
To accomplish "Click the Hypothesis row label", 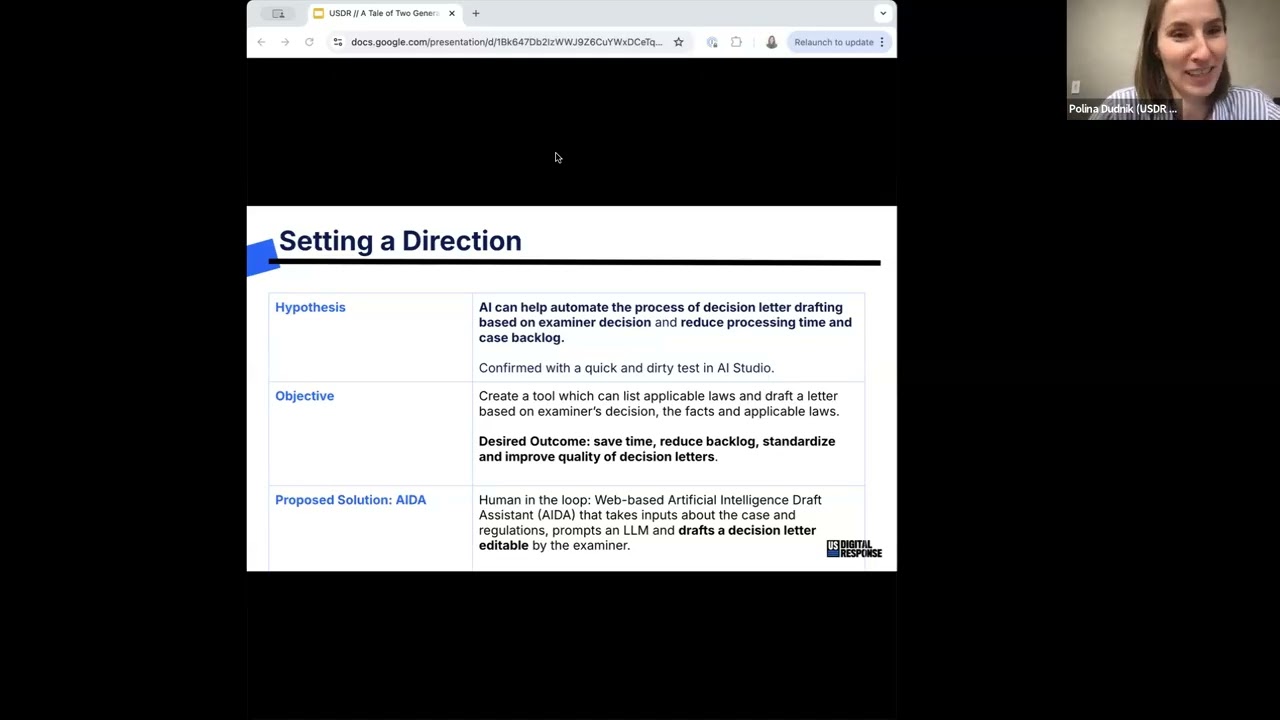I will [x=310, y=307].
